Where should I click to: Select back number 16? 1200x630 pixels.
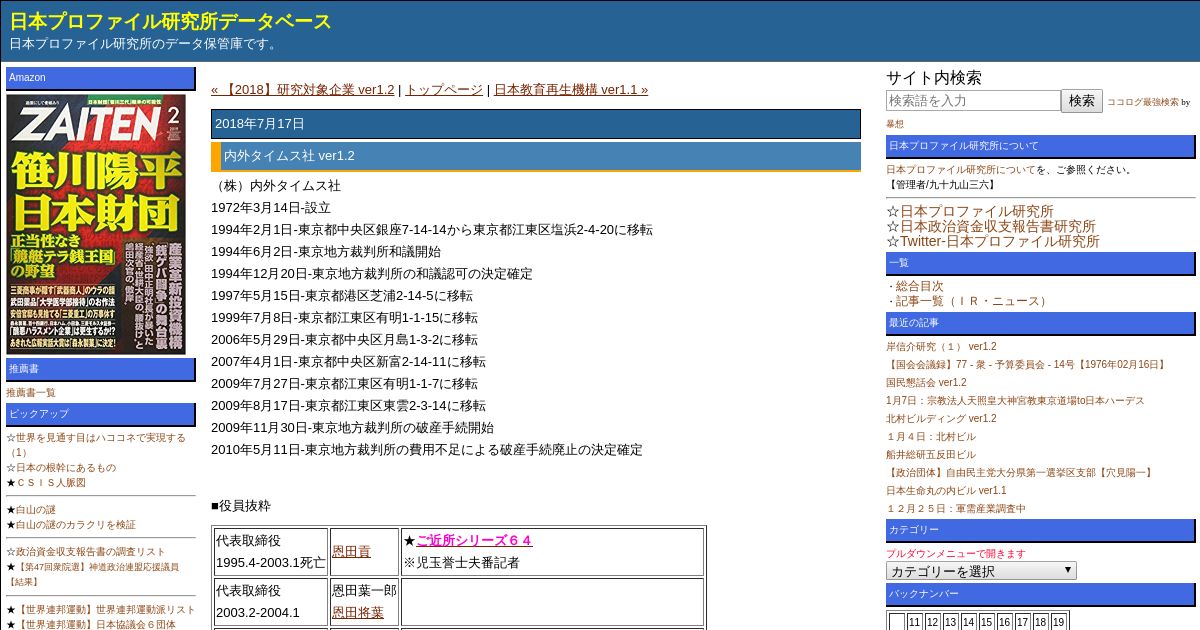1005,622
